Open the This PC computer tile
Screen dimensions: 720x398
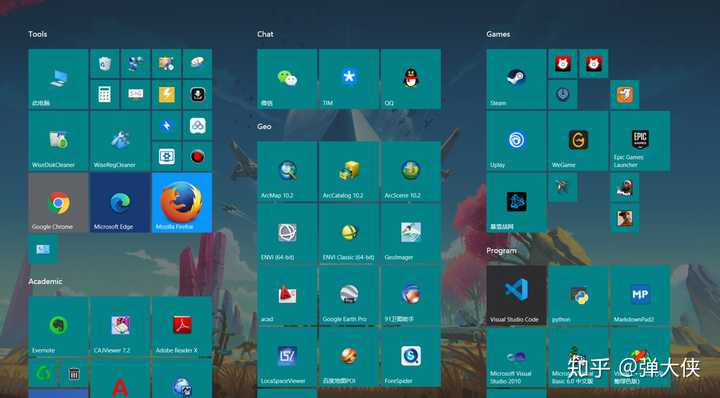tap(58, 79)
